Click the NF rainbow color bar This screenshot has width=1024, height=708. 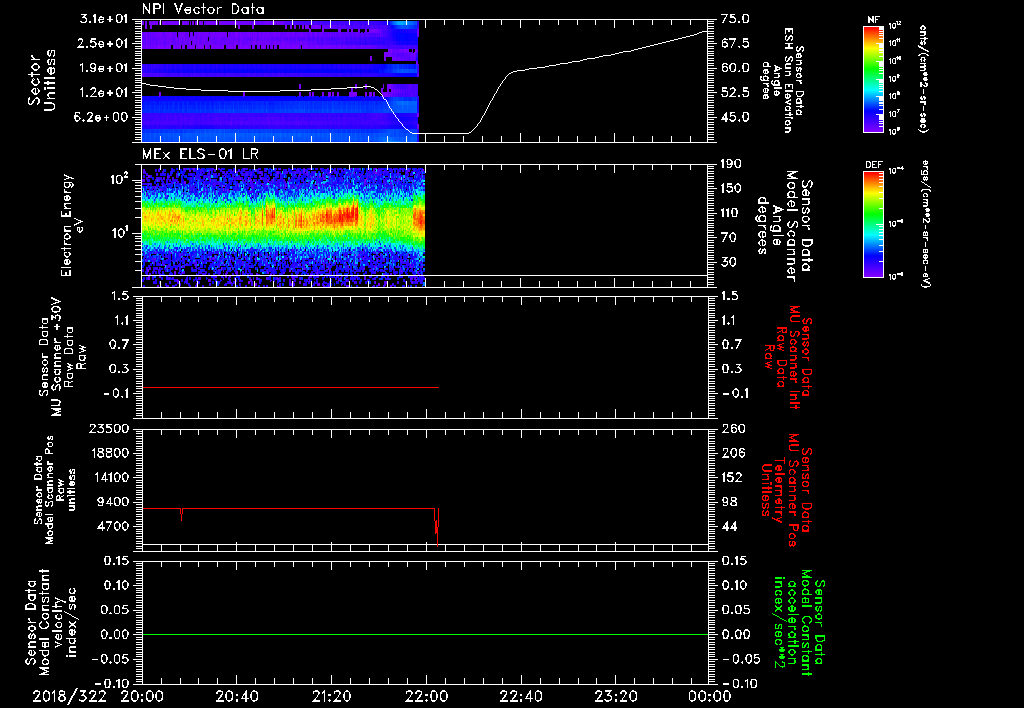click(873, 78)
